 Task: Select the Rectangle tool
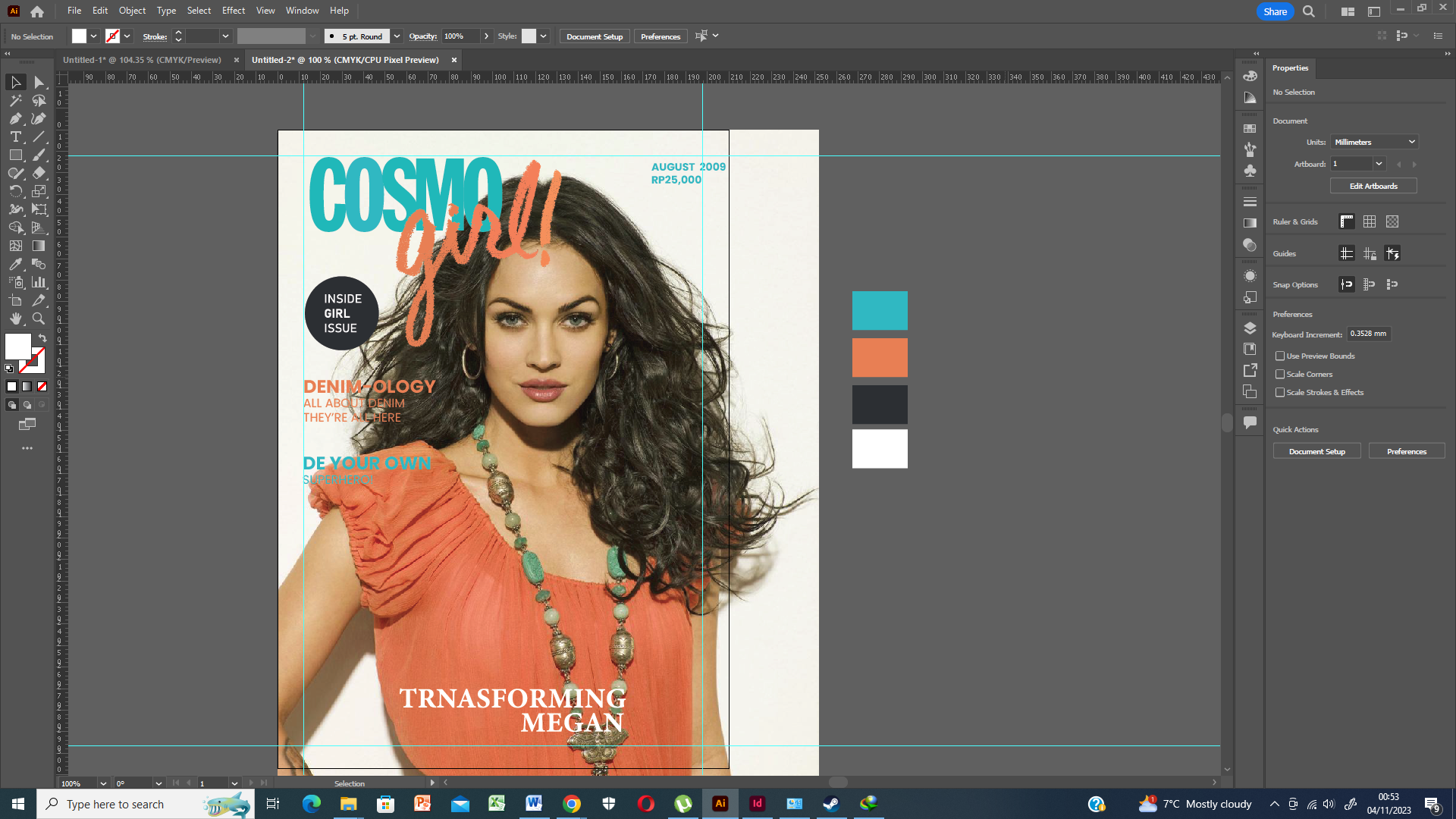[x=15, y=155]
